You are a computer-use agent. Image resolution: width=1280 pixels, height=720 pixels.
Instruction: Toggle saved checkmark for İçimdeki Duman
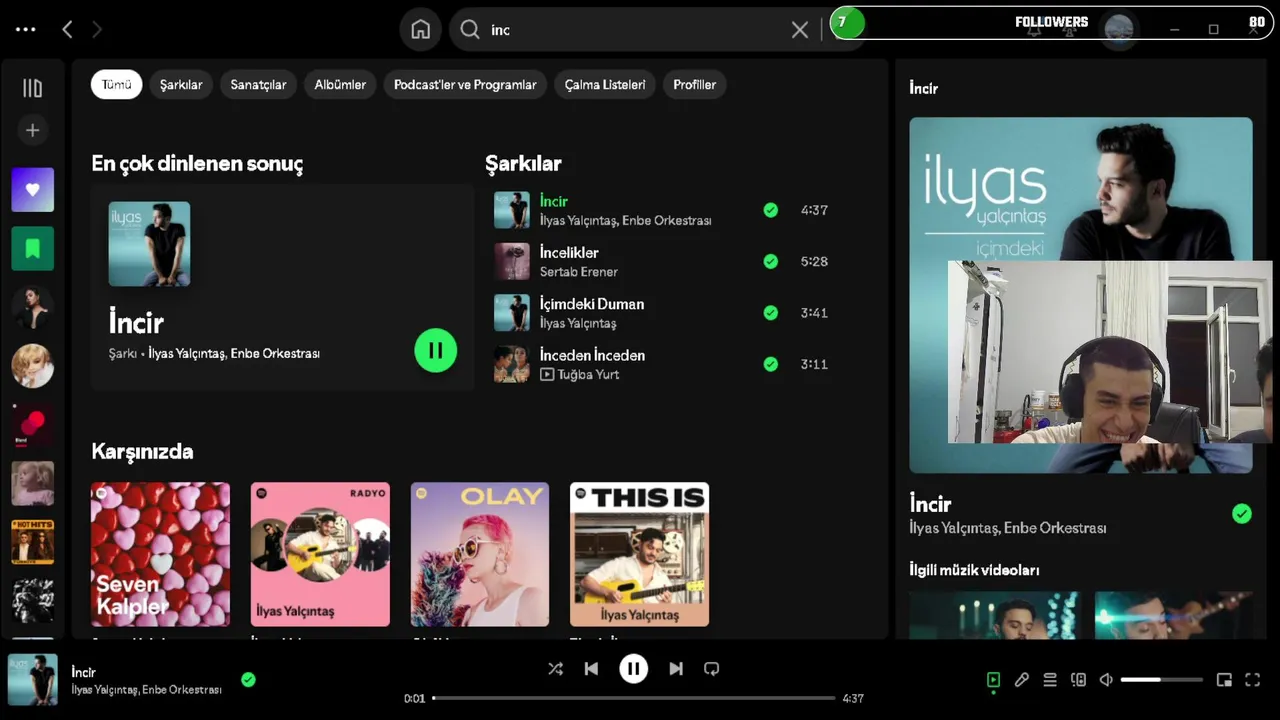pos(770,313)
